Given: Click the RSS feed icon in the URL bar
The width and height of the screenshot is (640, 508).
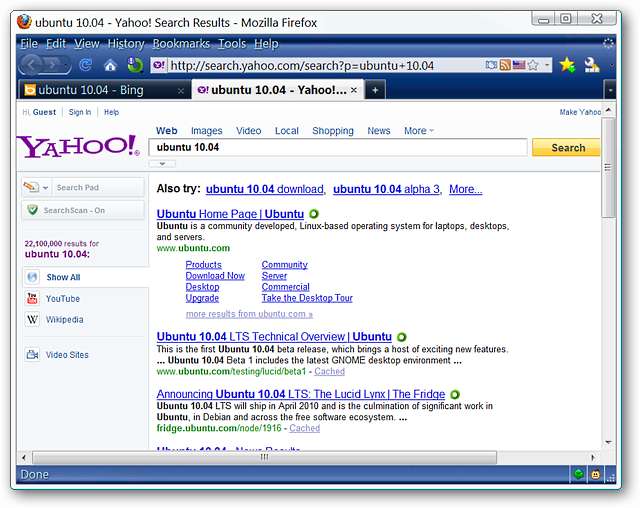Looking at the screenshot, I should (505, 65).
